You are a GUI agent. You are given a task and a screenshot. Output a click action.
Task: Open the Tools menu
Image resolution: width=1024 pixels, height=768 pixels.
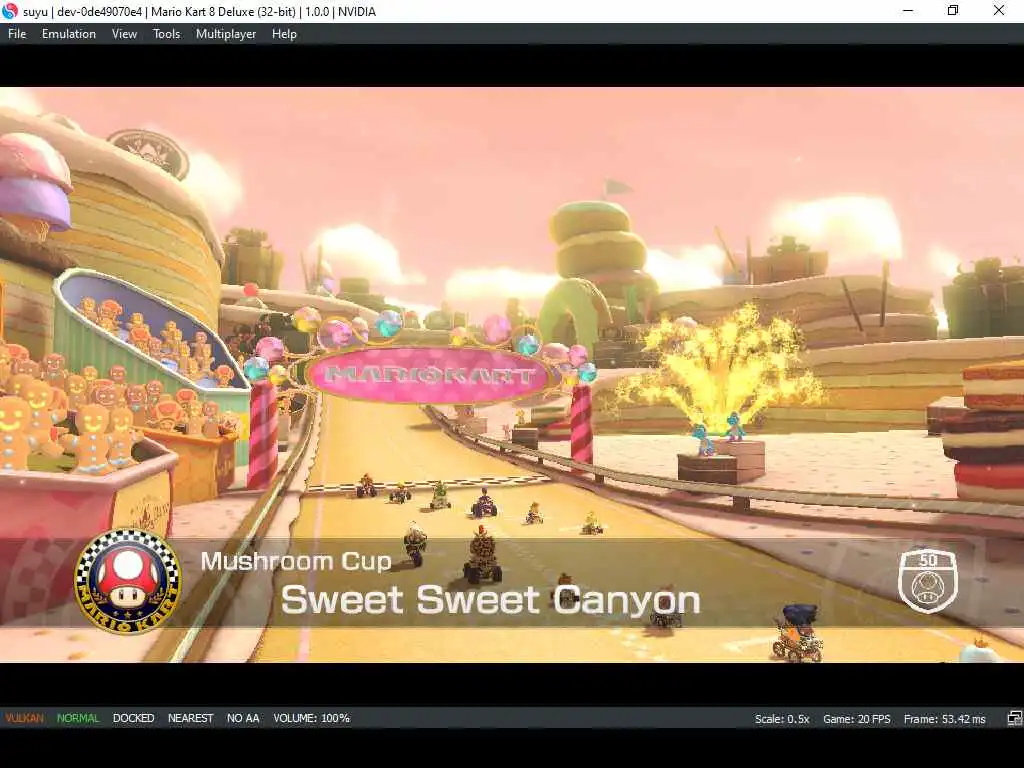point(166,34)
